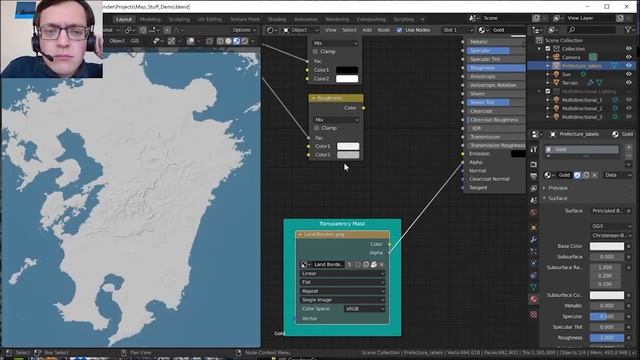Toggle fake user shield for Gold material
This screenshot has width=640, height=360.
[x=577, y=175]
